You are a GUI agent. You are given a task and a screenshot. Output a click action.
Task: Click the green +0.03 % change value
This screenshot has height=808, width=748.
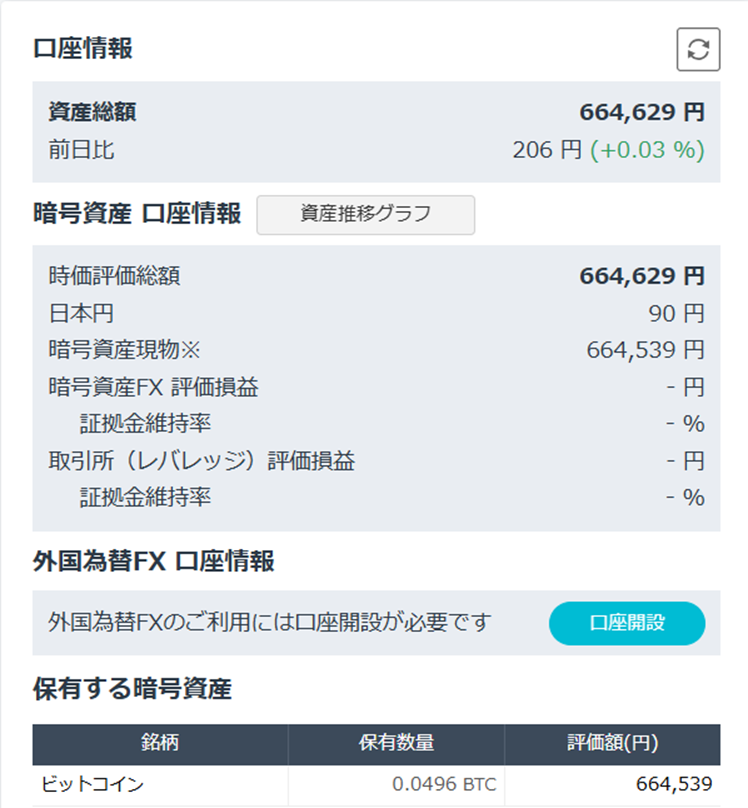[x=647, y=151]
